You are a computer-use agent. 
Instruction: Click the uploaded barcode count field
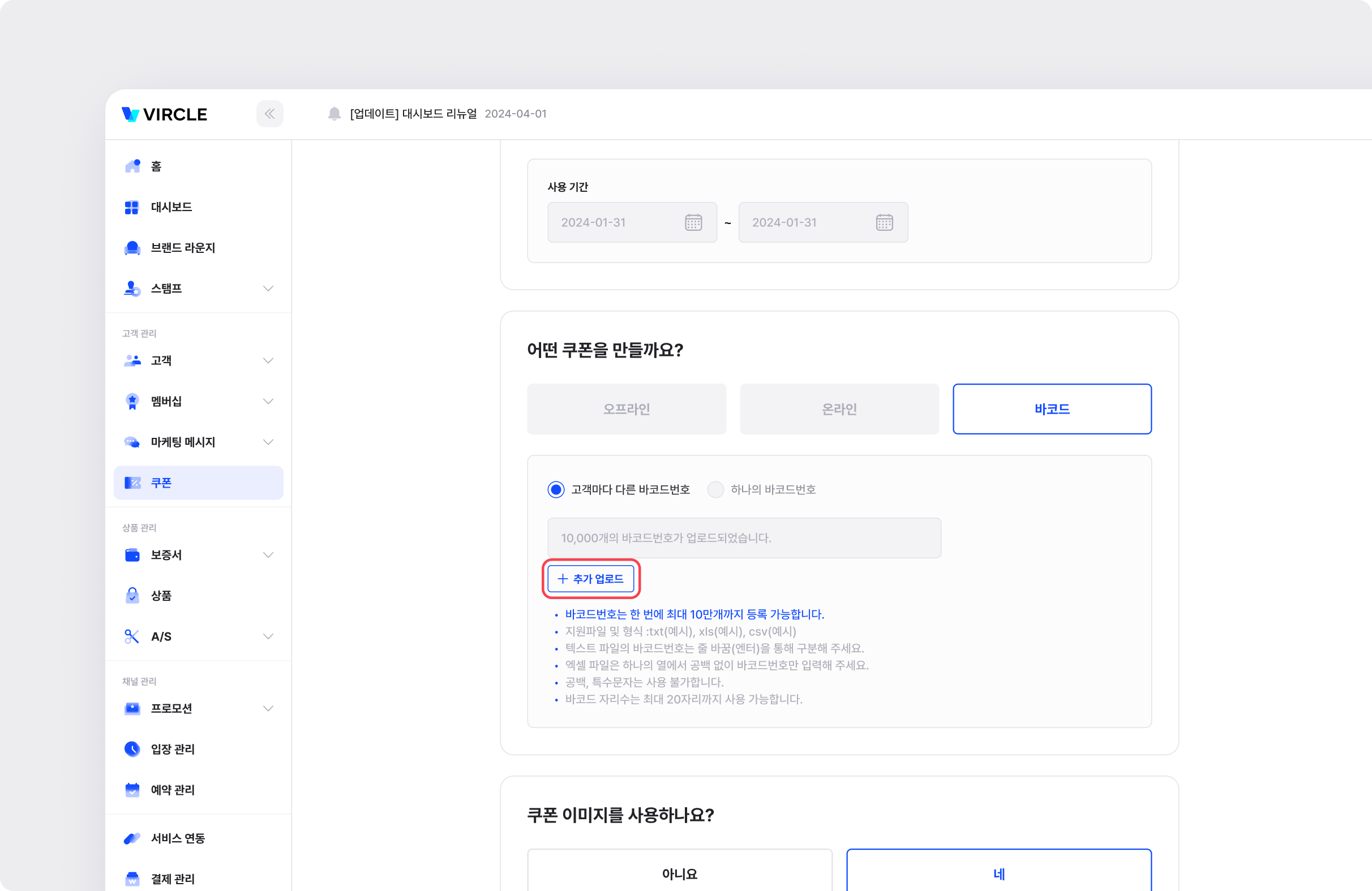point(744,538)
